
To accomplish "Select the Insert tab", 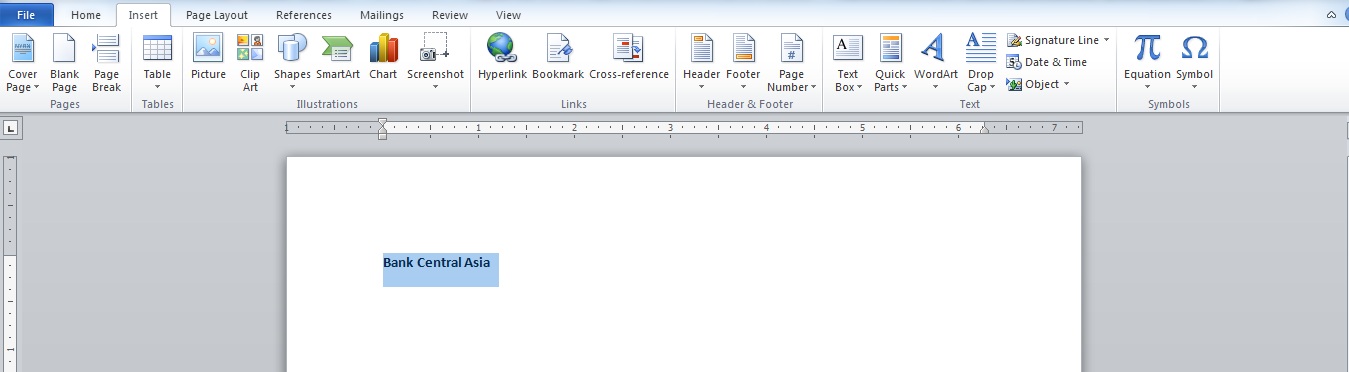I will (x=143, y=15).
